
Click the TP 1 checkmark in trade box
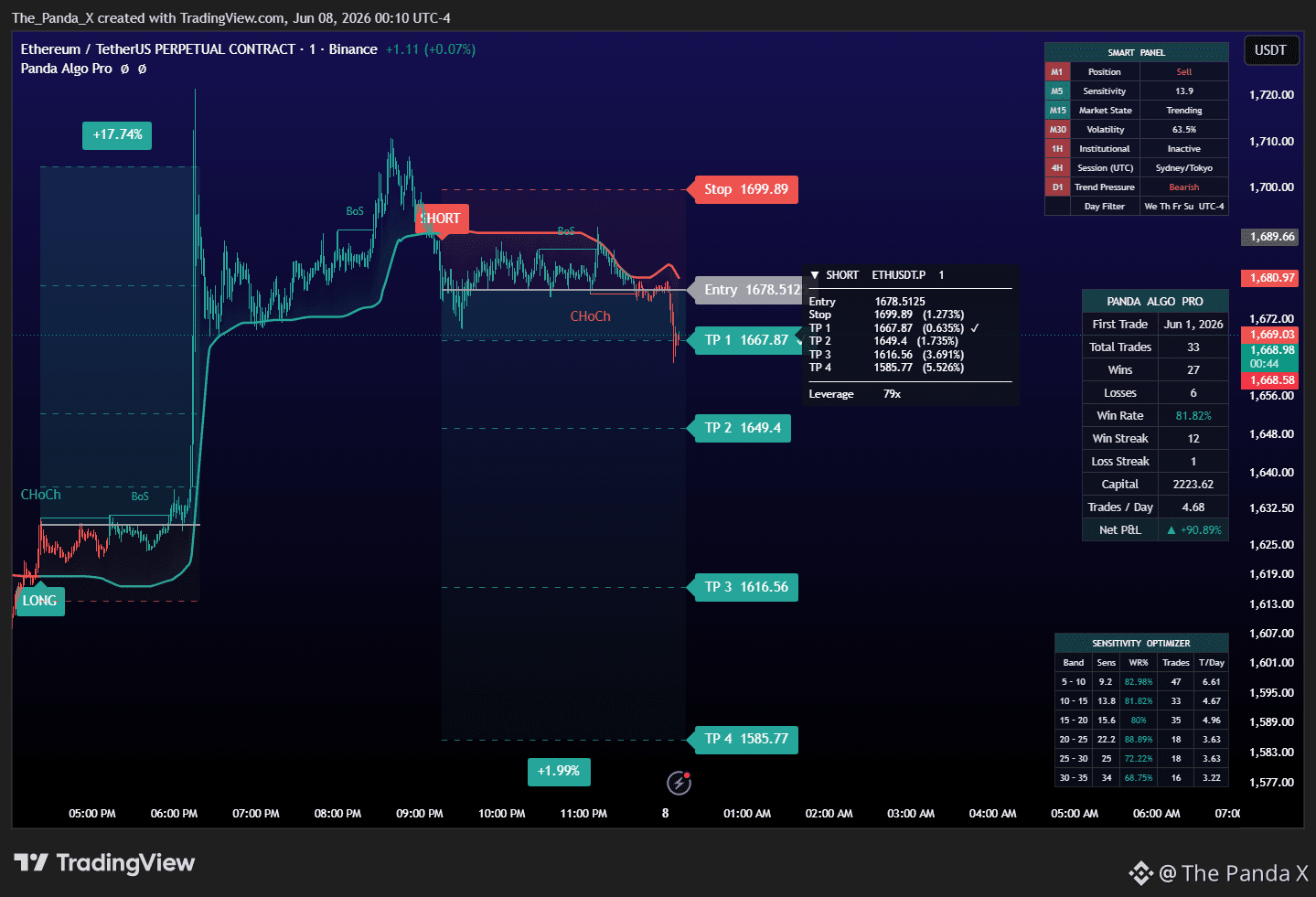coord(975,327)
